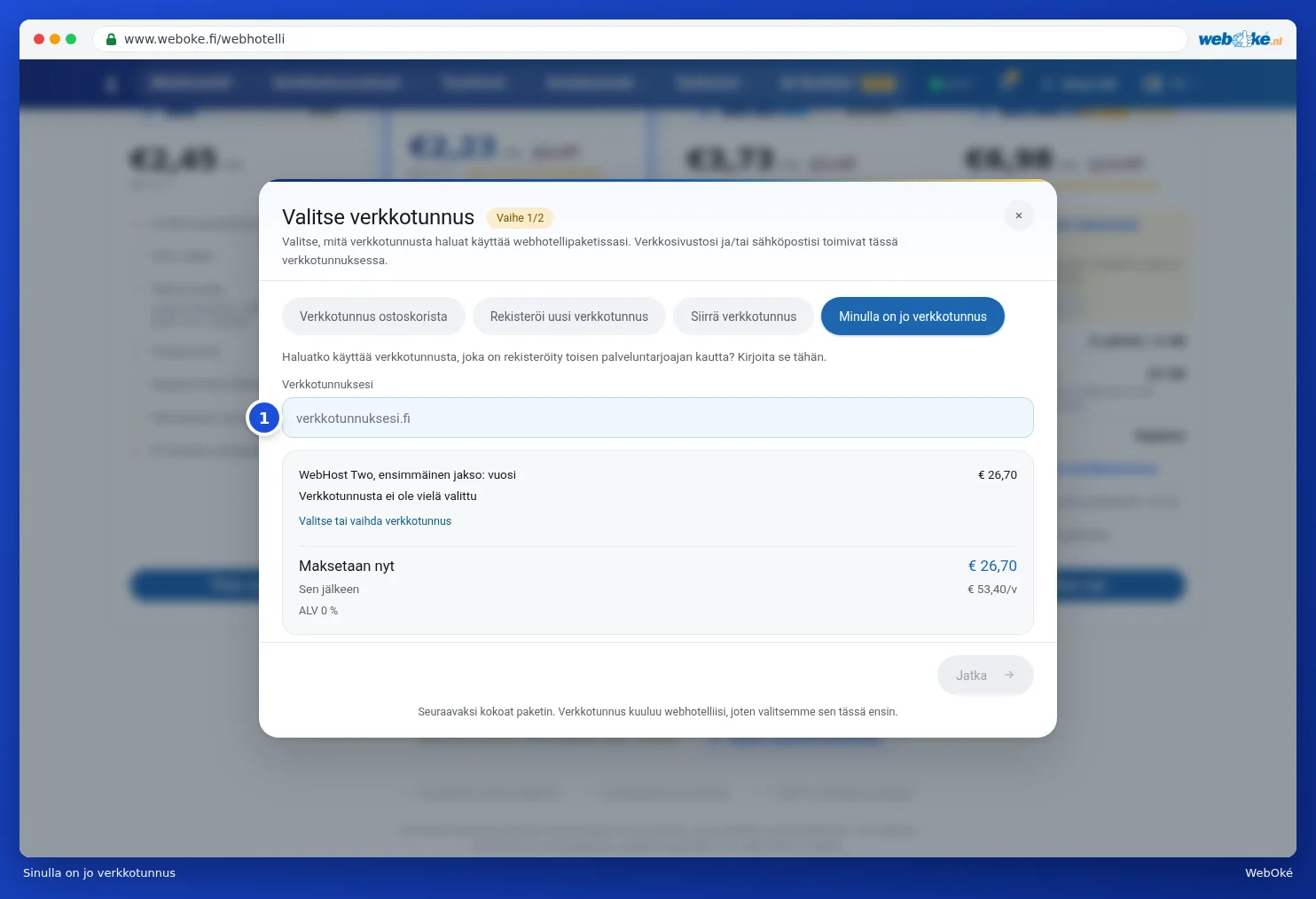Open Valitse tai vaihda verkkotunnus link
Image resolution: width=1316 pixels, height=899 pixels.
[x=375, y=521]
